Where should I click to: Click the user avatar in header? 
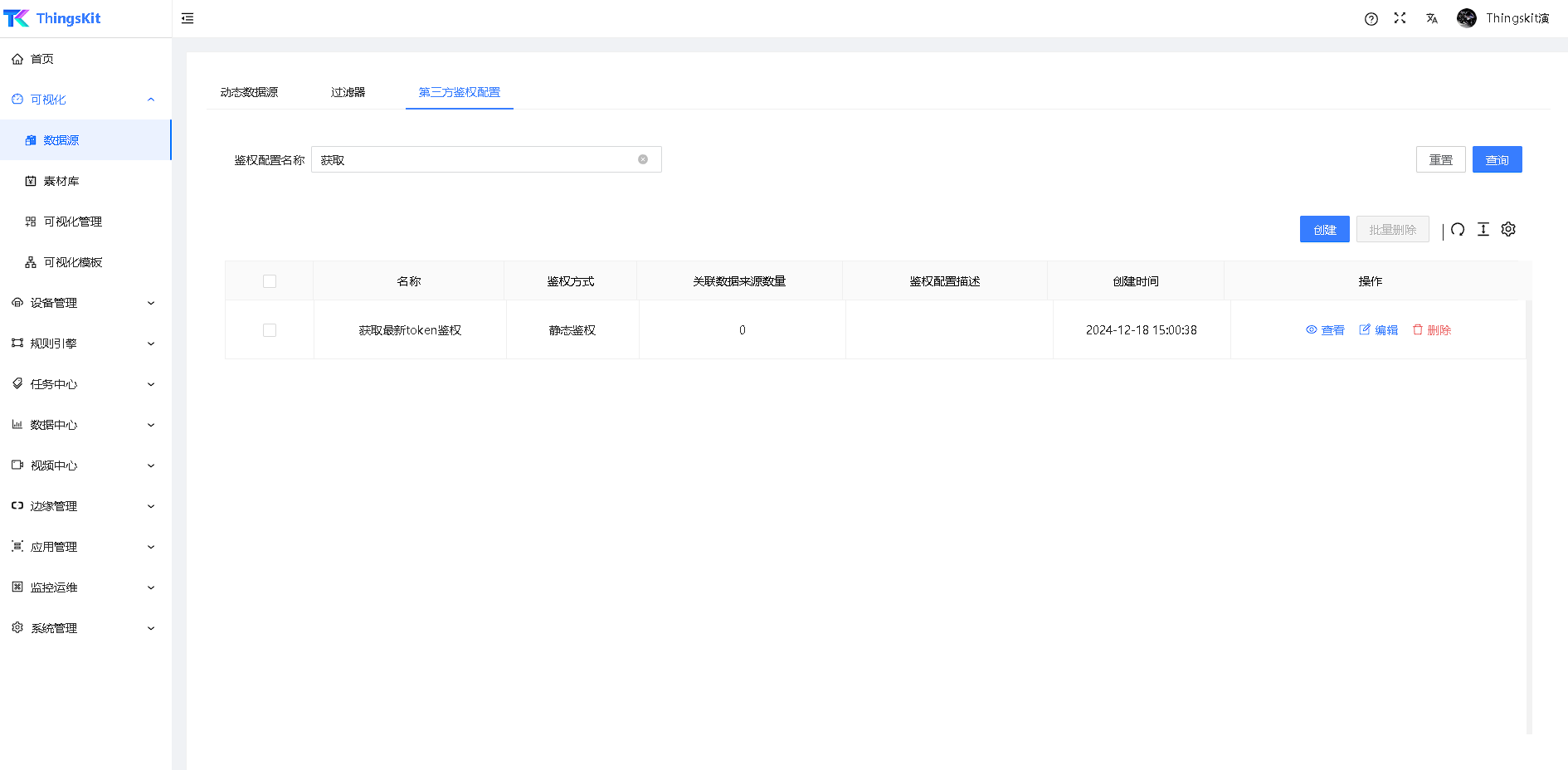(x=1467, y=18)
